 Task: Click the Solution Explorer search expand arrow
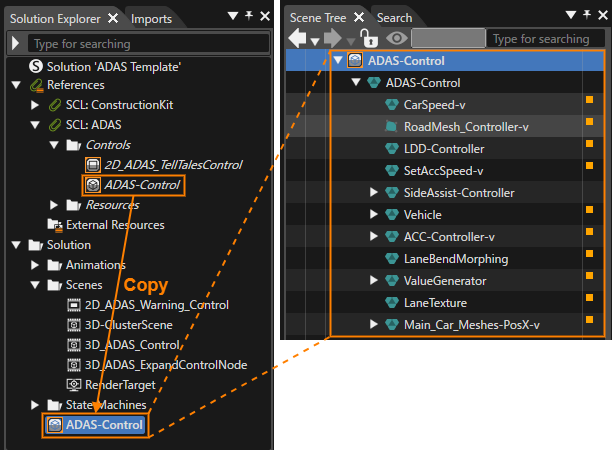15,43
